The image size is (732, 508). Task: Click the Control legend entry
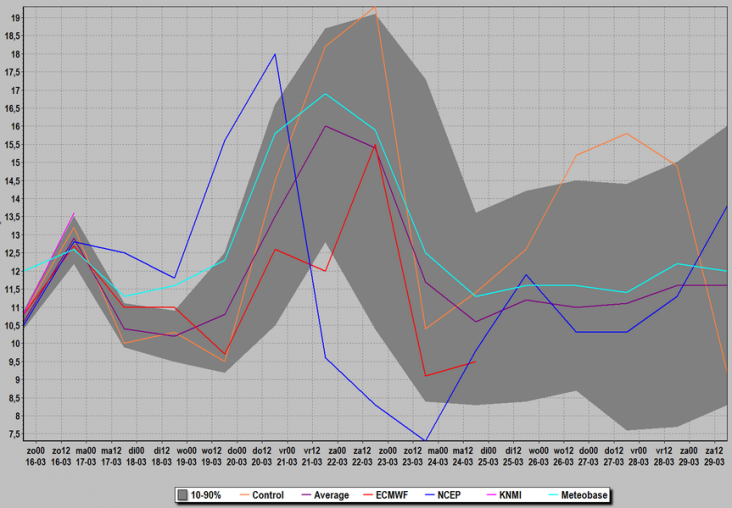coord(261,495)
